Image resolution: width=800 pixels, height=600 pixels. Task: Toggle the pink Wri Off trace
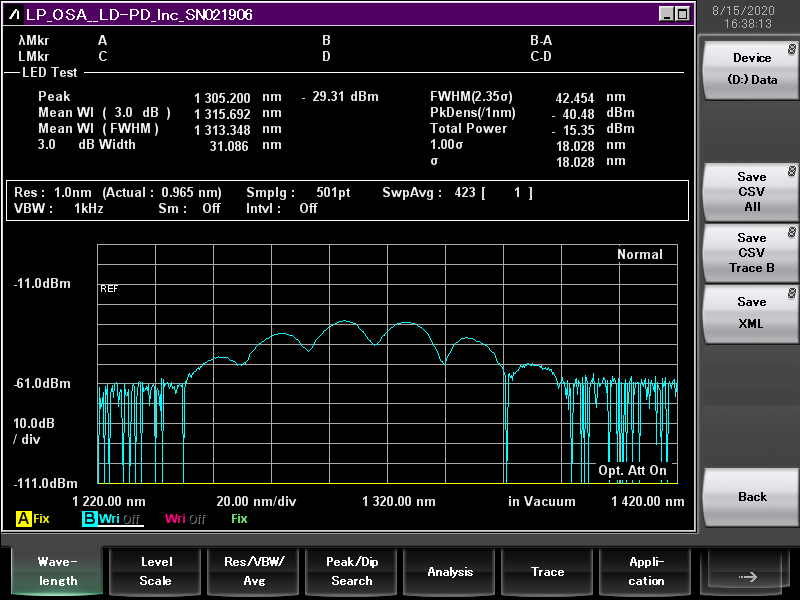coord(185,519)
